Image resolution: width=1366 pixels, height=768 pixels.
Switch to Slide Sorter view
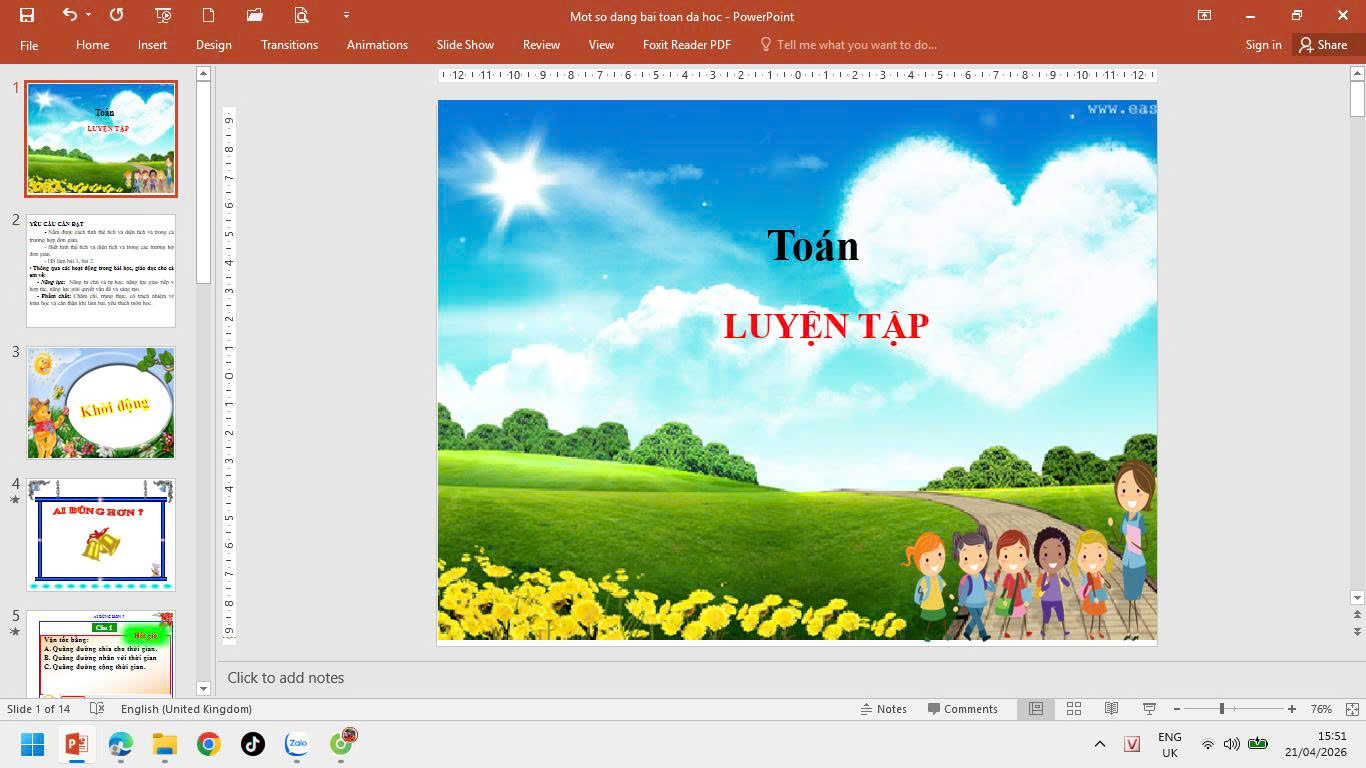1074,709
